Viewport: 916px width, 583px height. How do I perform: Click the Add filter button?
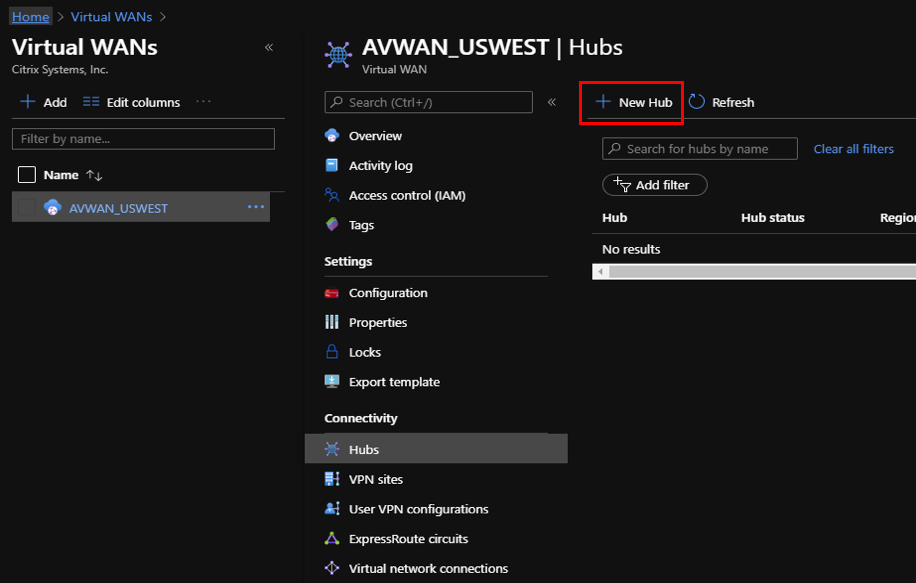[654, 185]
